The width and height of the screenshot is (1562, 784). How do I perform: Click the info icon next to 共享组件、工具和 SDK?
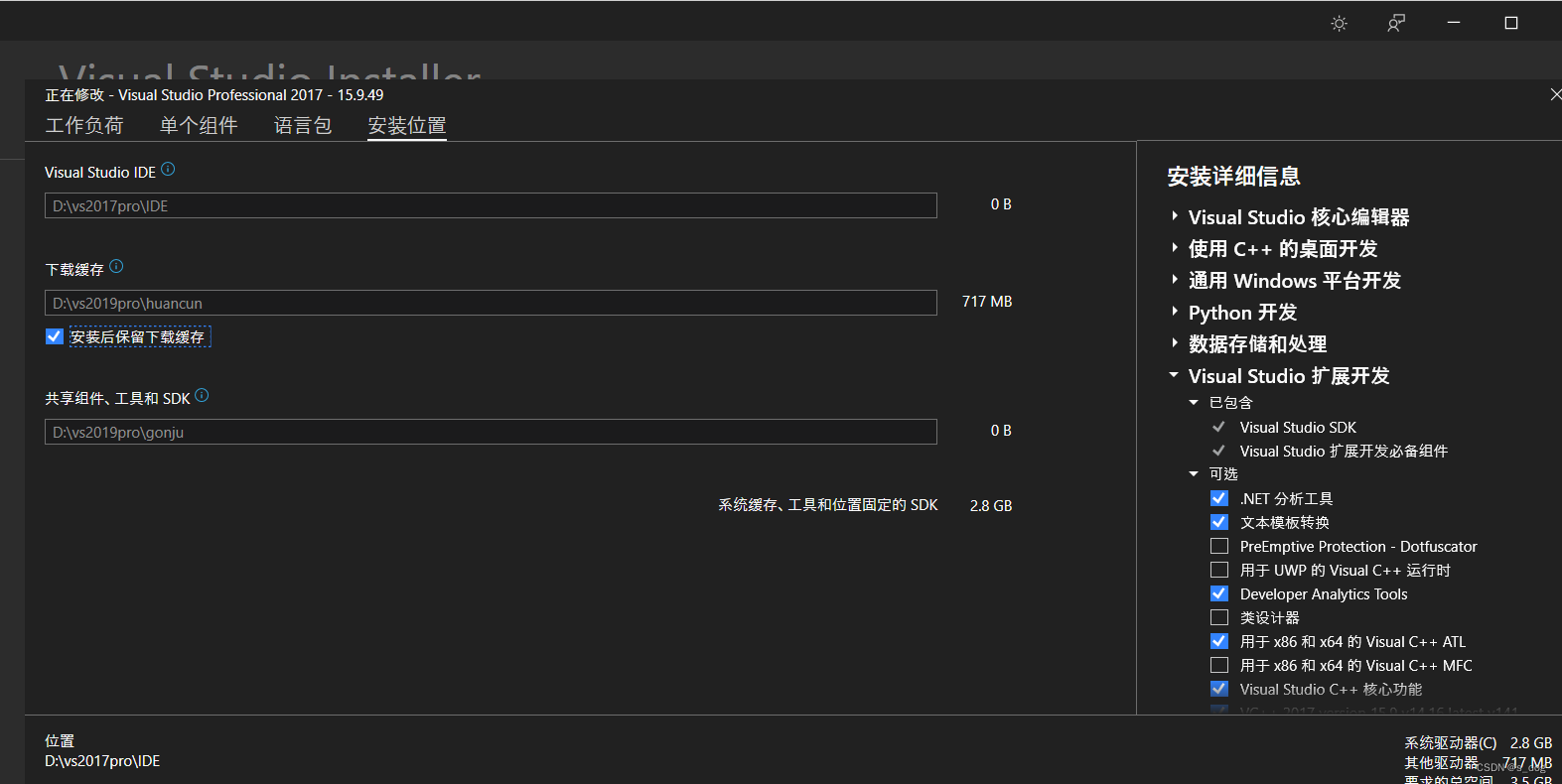202,396
